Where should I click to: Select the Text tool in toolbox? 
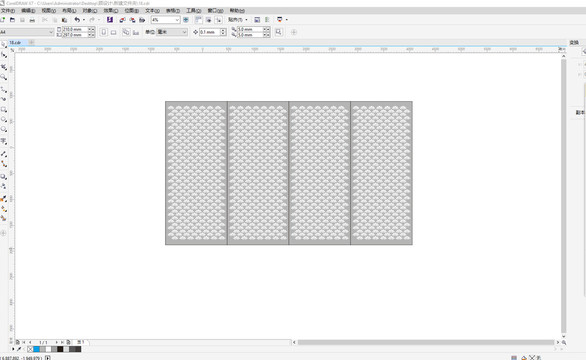(3, 141)
